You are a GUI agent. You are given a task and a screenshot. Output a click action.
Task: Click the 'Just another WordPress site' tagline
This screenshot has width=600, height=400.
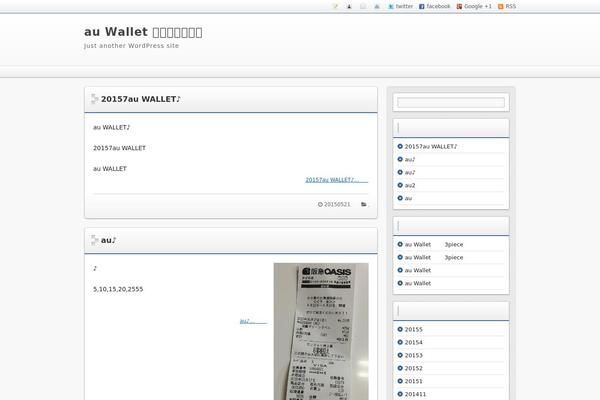tap(132, 46)
